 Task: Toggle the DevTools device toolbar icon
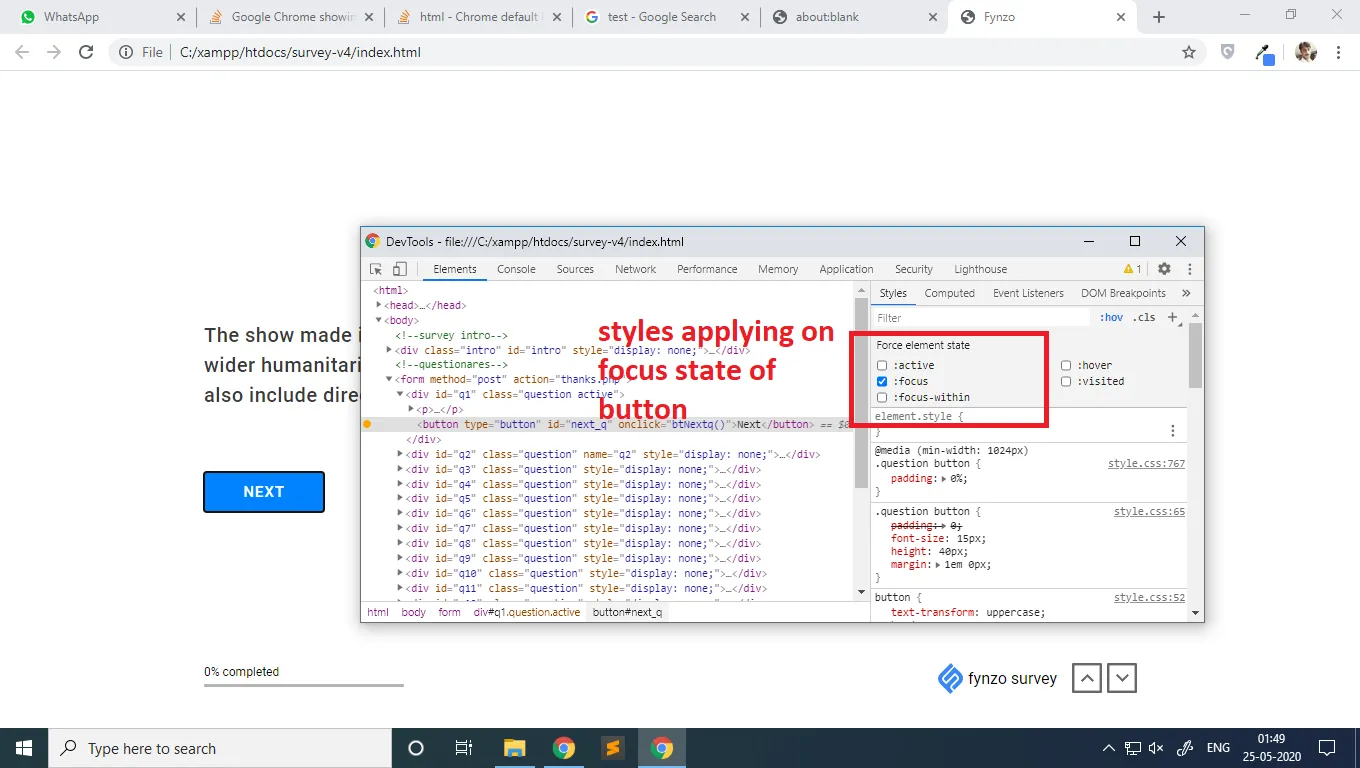tap(399, 269)
